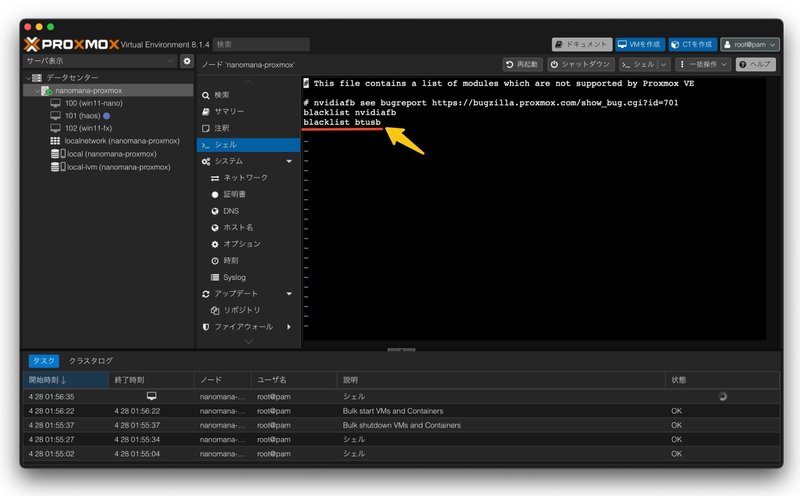Switch to the クラスタログ tab
Screen dimensions: 800x496
(91, 361)
